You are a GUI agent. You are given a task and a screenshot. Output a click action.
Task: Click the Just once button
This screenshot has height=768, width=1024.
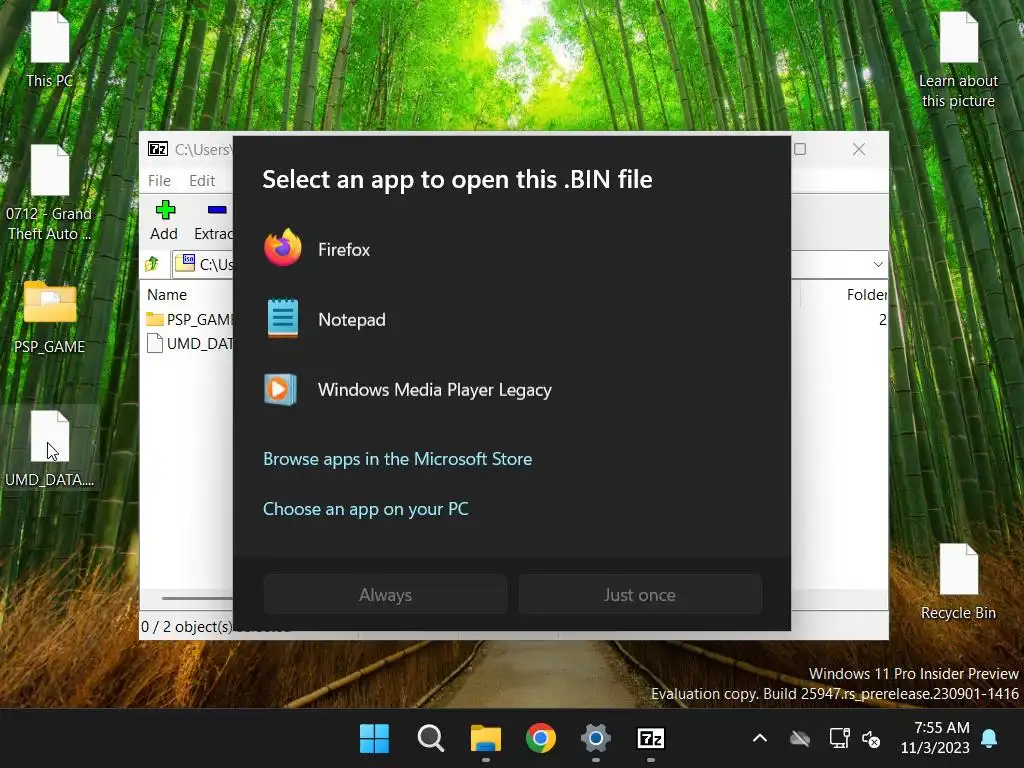point(640,594)
